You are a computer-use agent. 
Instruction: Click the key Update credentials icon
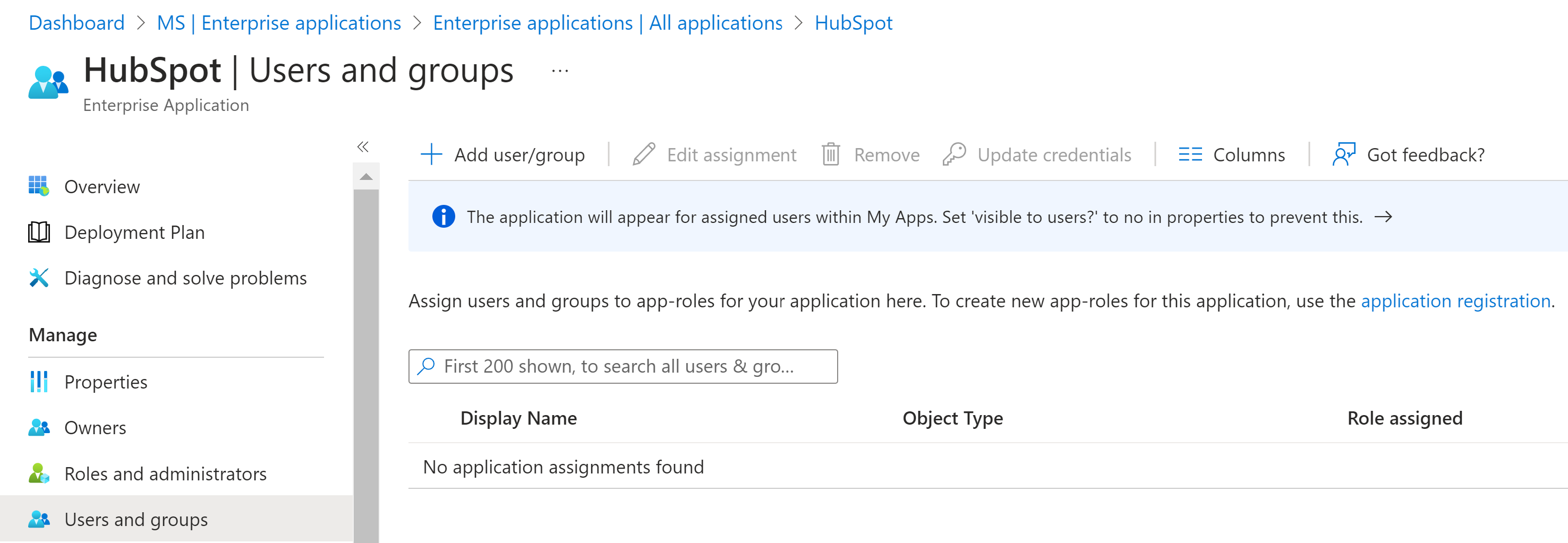[x=954, y=154]
